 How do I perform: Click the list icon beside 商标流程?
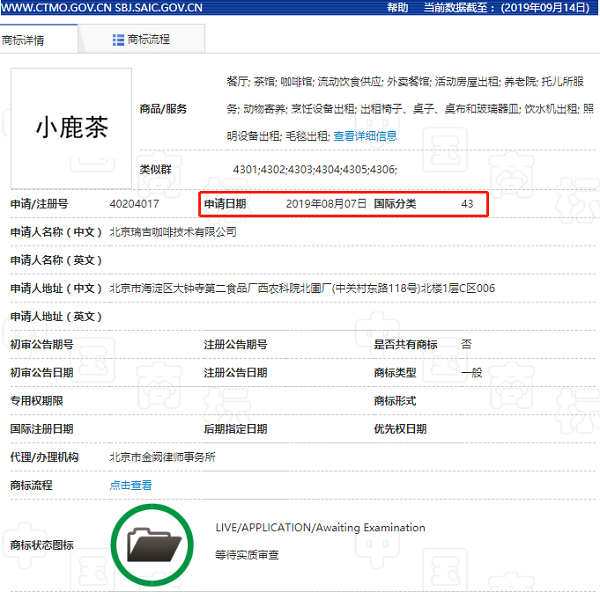pyautogui.click(x=118, y=40)
